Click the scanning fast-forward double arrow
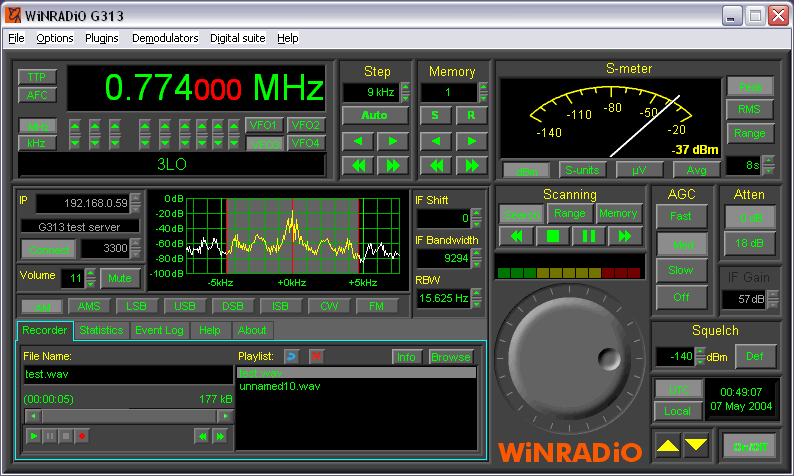The width and height of the screenshot is (794, 476). point(625,236)
